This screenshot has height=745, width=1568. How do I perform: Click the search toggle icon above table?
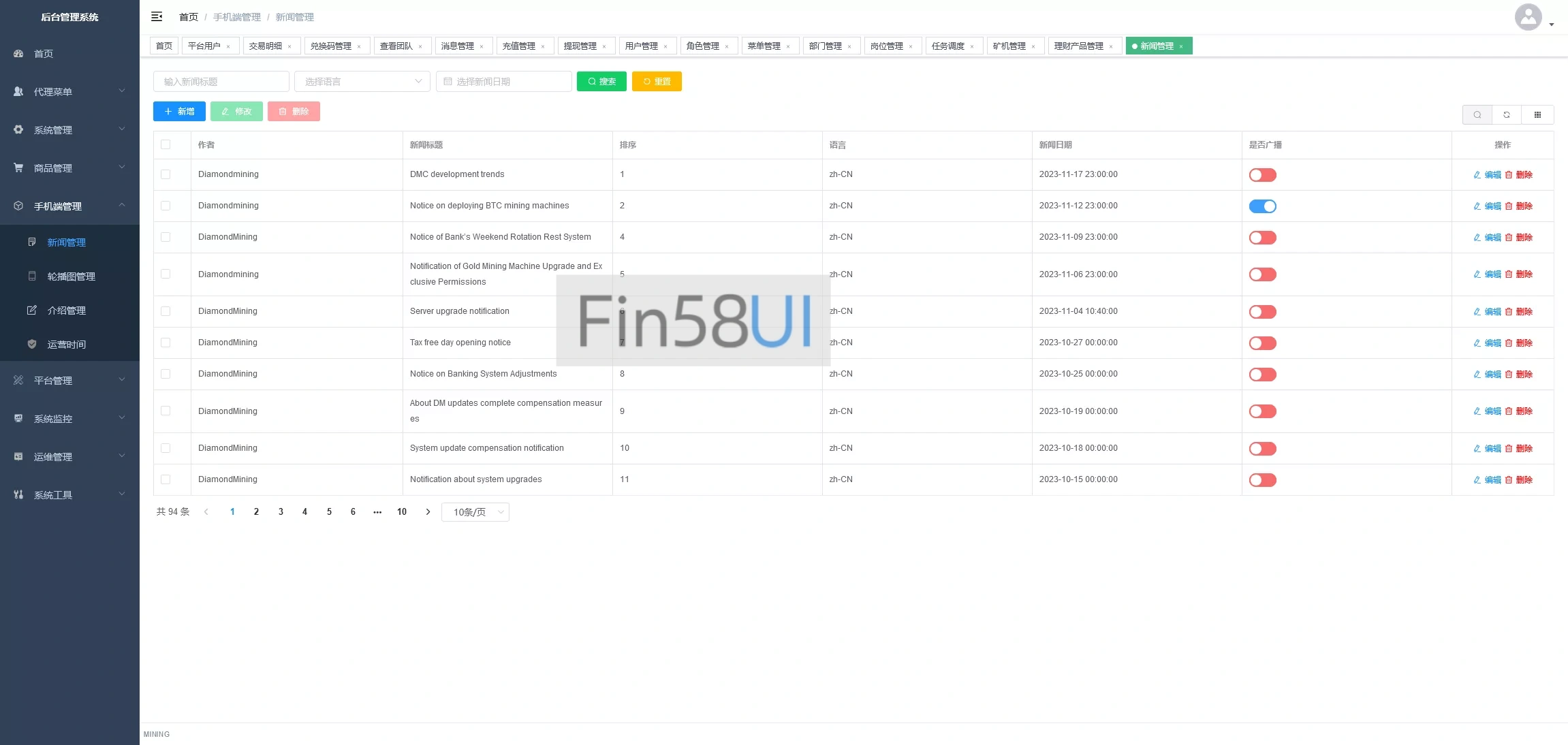(x=1477, y=114)
